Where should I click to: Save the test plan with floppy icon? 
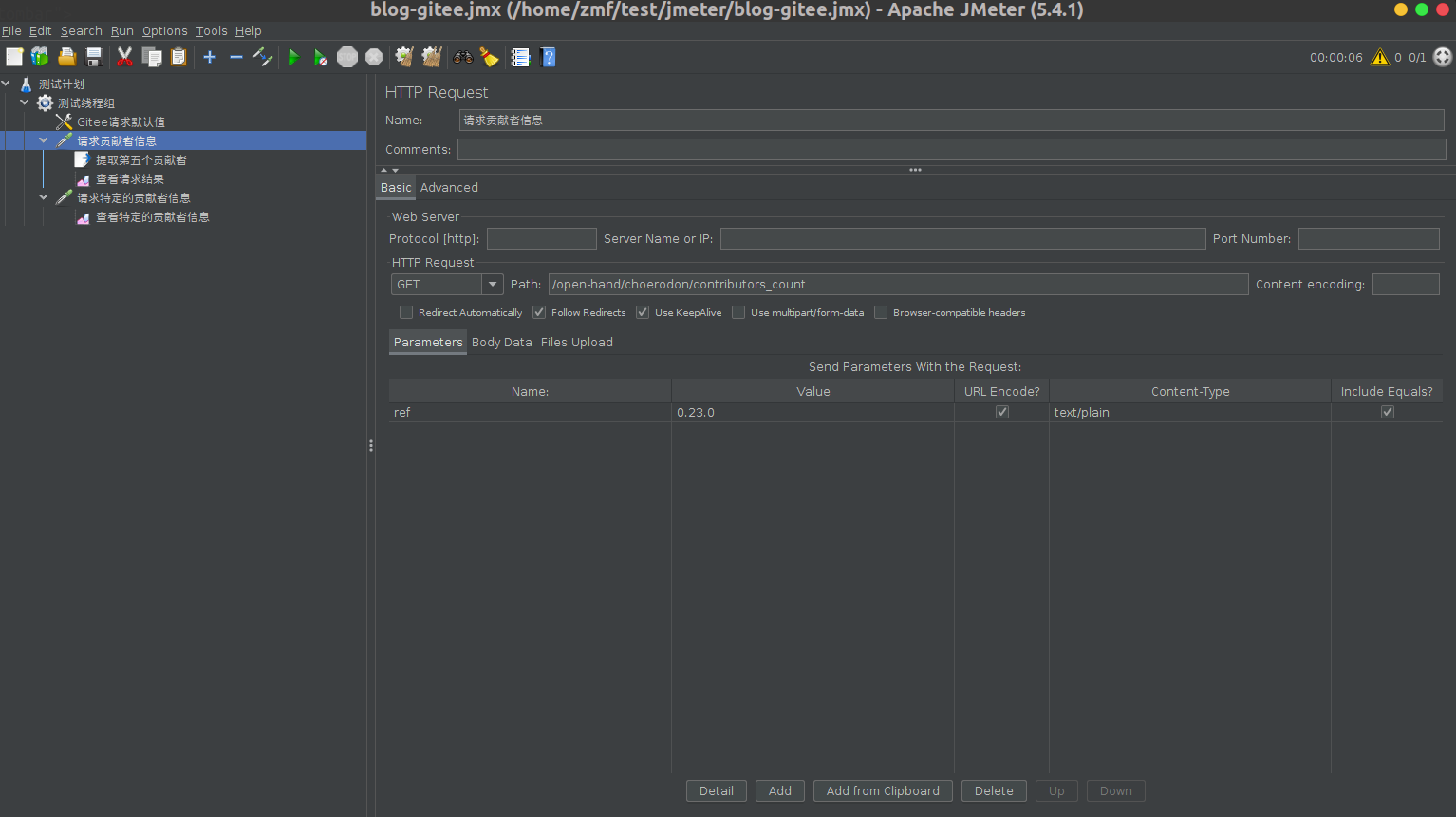click(93, 57)
